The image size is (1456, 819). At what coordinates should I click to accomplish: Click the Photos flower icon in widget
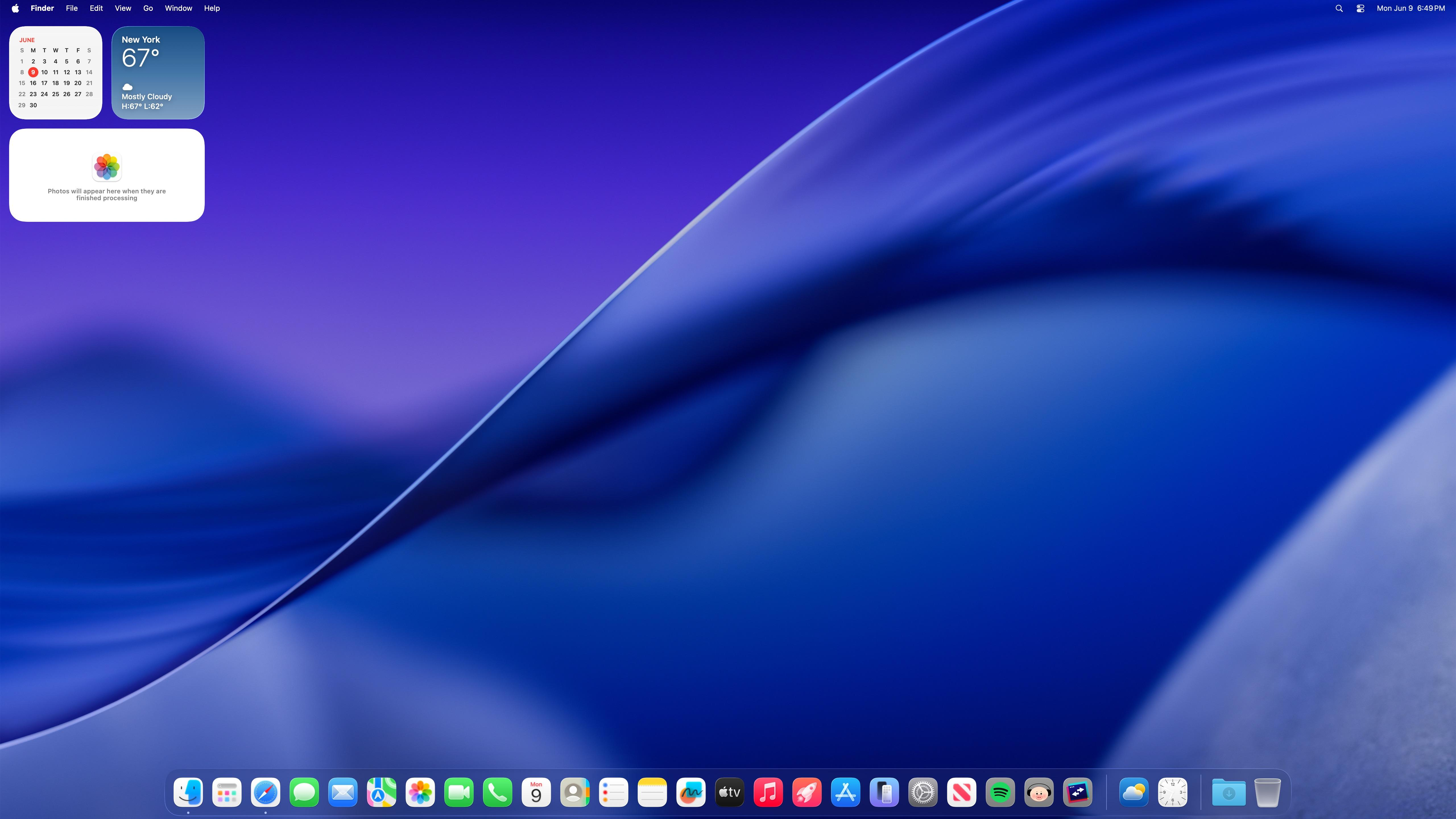tap(107, 167)
